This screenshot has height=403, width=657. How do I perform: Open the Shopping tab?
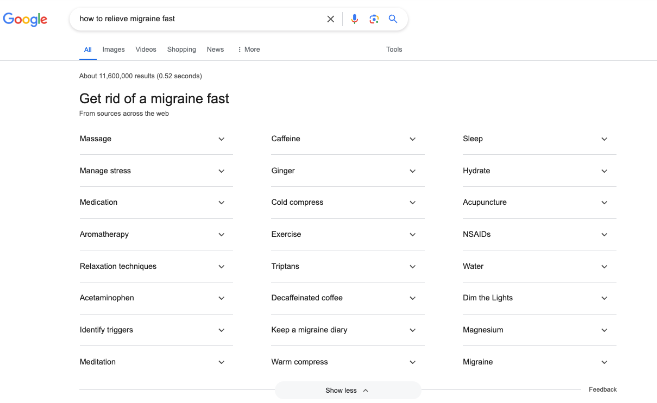coord(181,49)
